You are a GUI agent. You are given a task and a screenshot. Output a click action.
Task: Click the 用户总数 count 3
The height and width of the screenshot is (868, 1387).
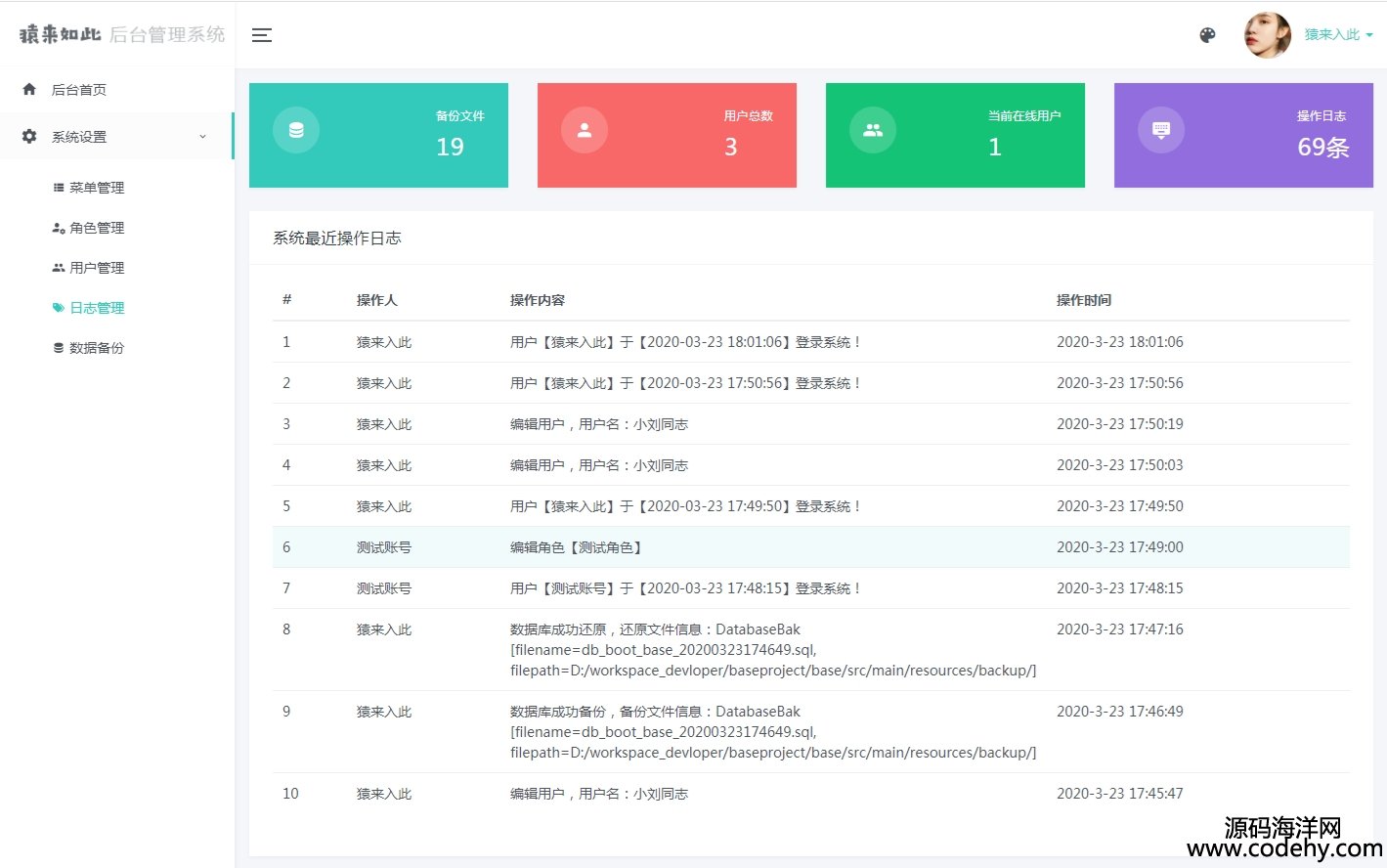coord(731,148)
